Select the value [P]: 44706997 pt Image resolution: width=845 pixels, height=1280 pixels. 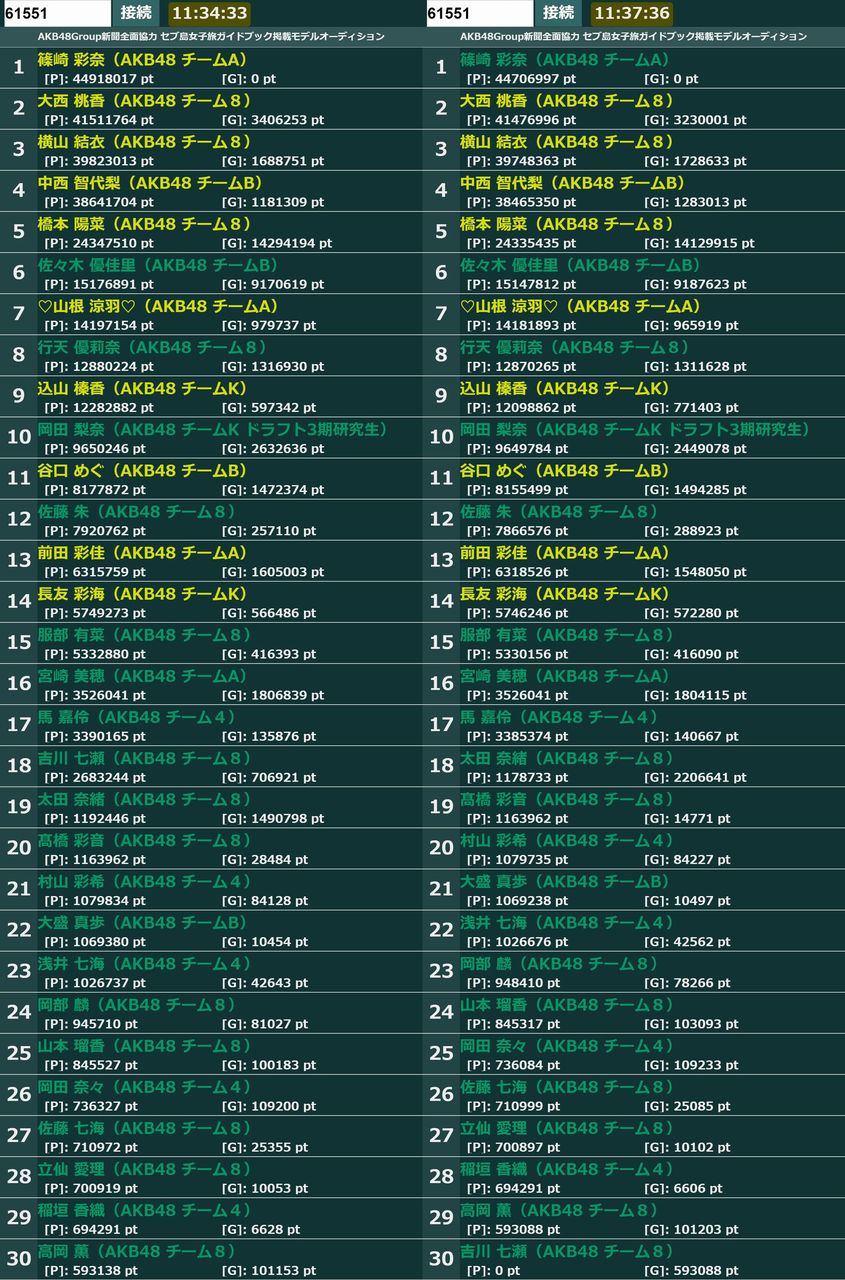(x=522, y=78)
